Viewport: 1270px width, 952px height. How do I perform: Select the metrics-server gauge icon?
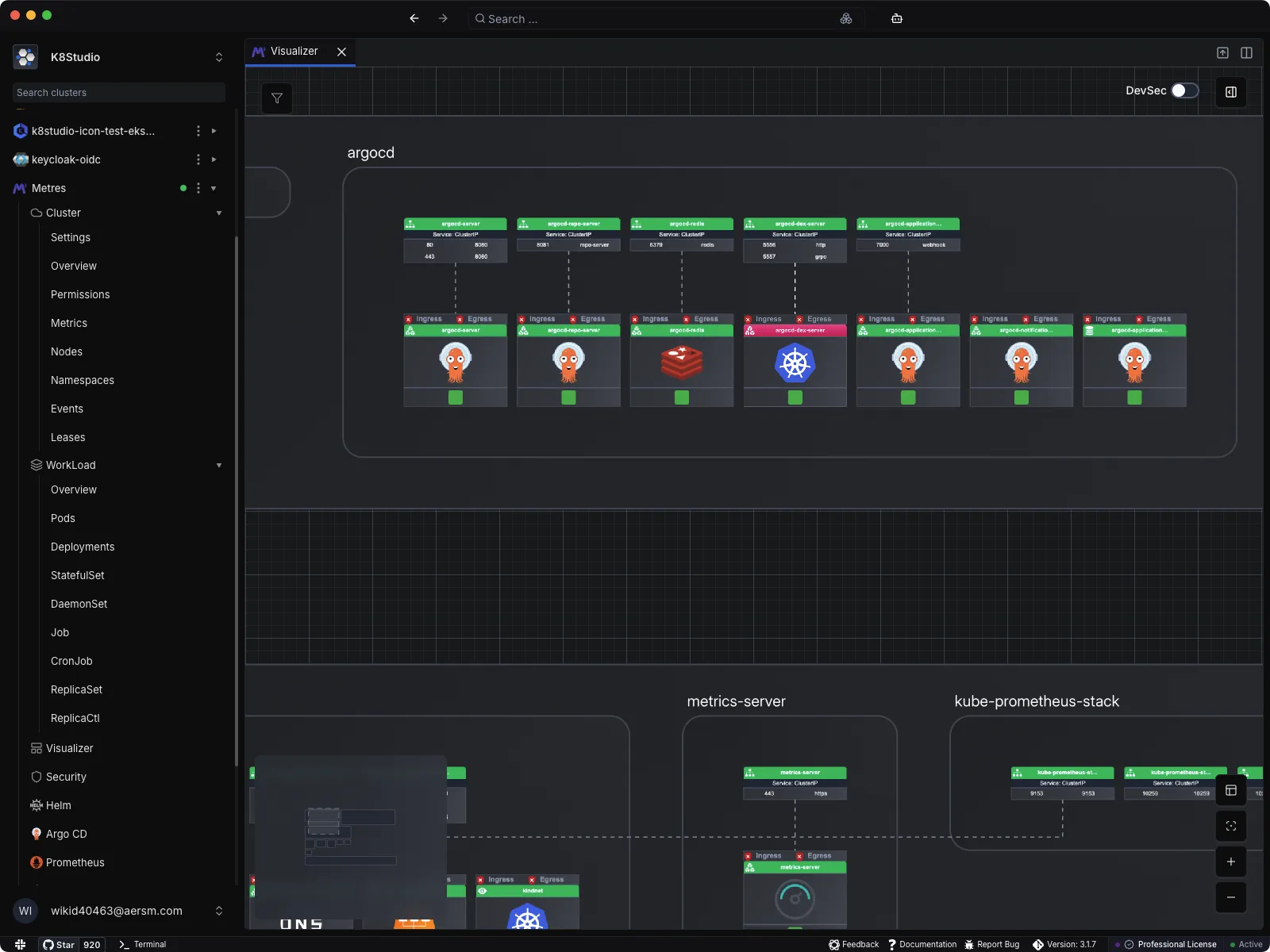pyautogui.click(x=795, y=897)
